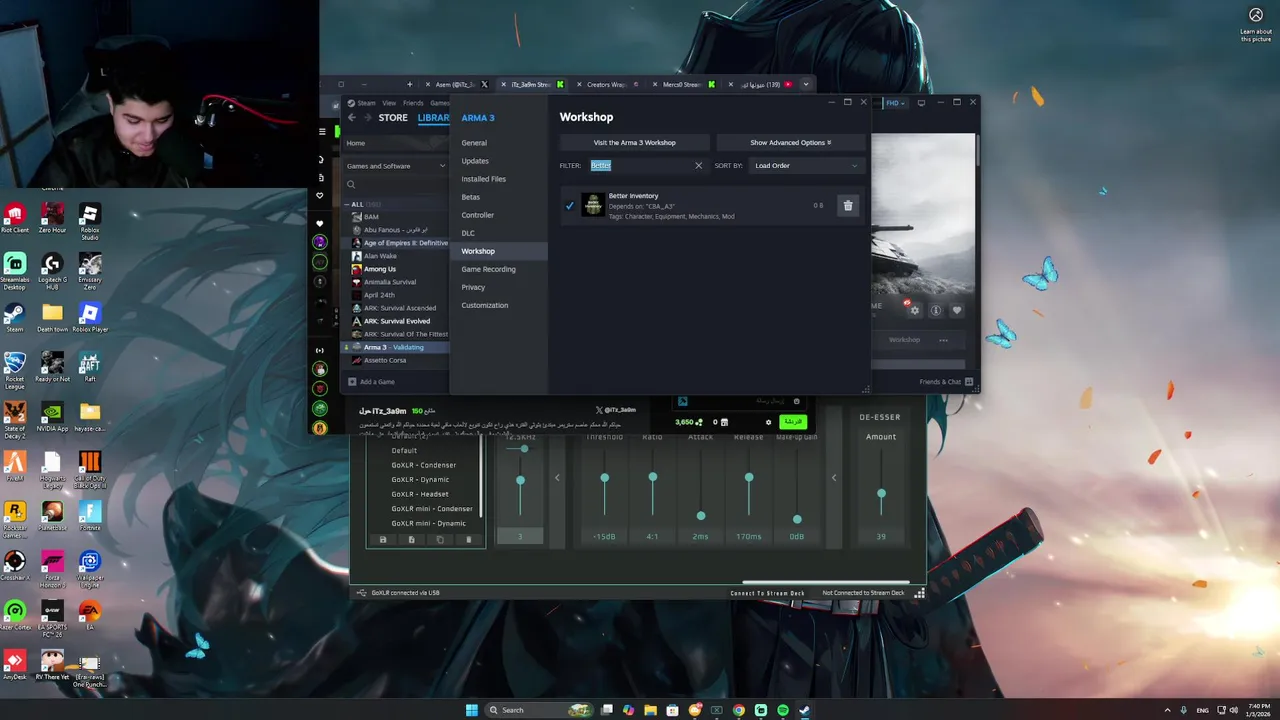Open the Riot Client desktop shortcut
This screenshot has width=1280, height=720.
click(x=14, y=219)
